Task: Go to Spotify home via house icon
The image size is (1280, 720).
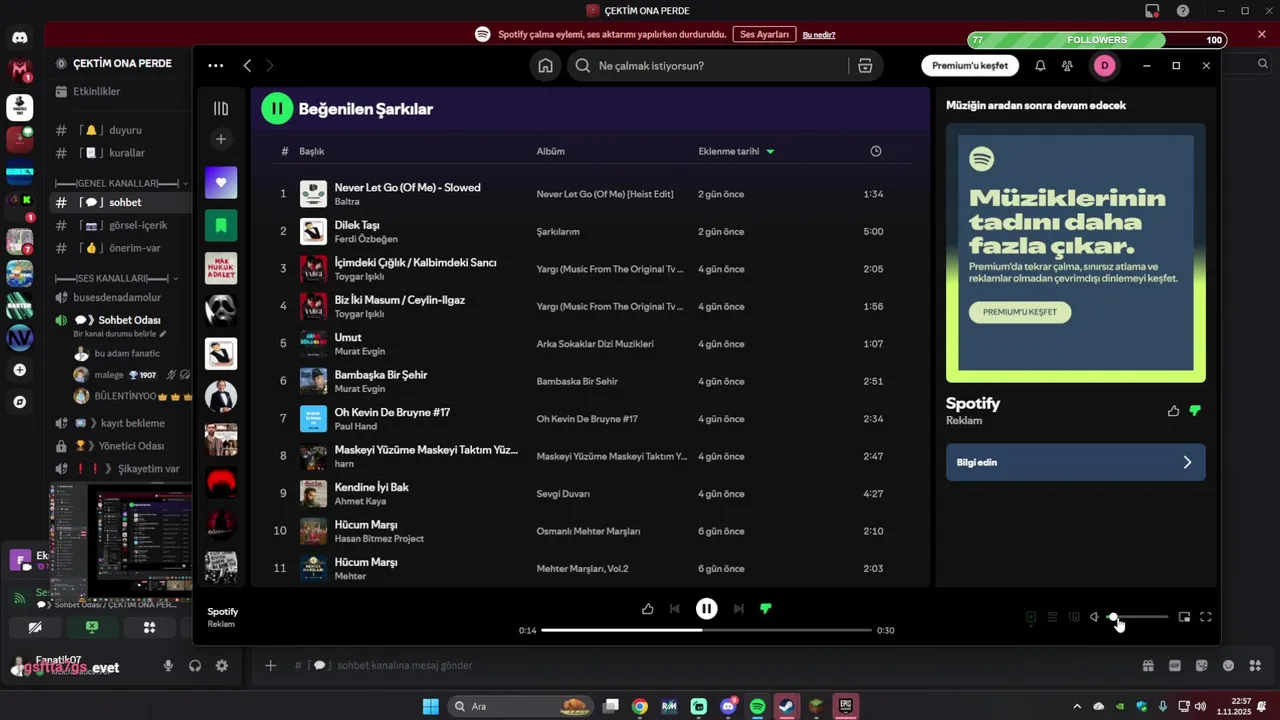Action: pos(545,66)
